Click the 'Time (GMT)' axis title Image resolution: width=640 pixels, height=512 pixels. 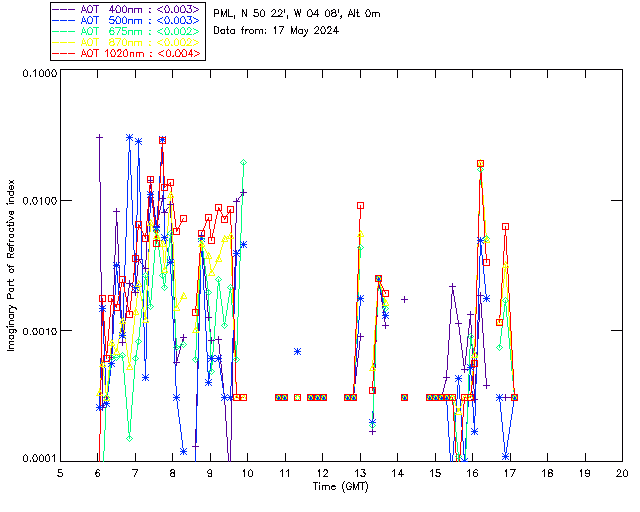340,487
